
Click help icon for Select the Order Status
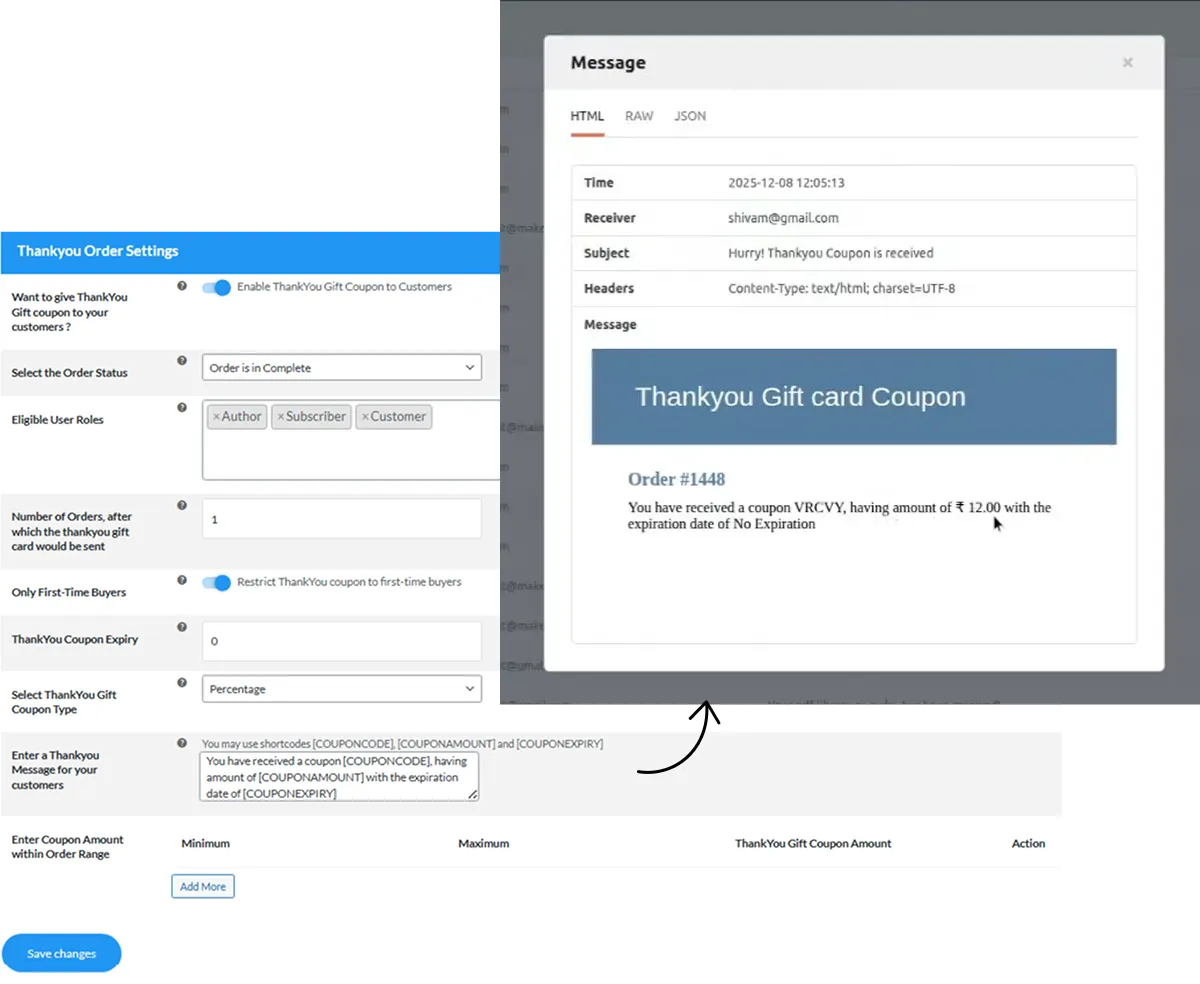(182, 361)
